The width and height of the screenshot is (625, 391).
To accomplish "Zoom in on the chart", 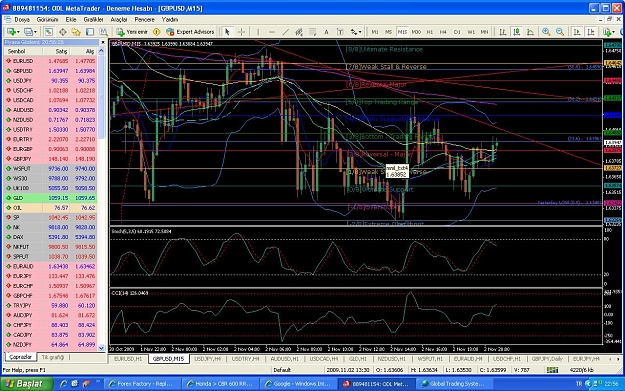I will pyautogui.click(x=546, y=32).
